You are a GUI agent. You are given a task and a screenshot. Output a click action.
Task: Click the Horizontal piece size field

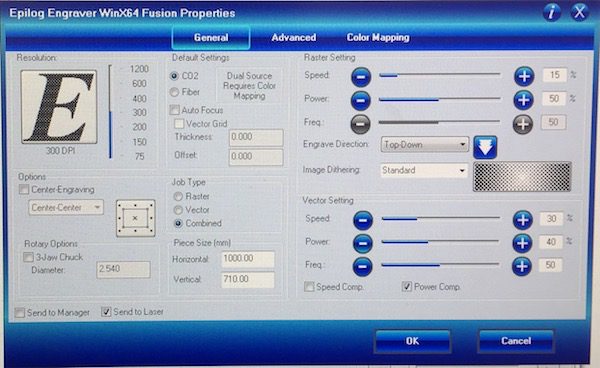(248, 259)
